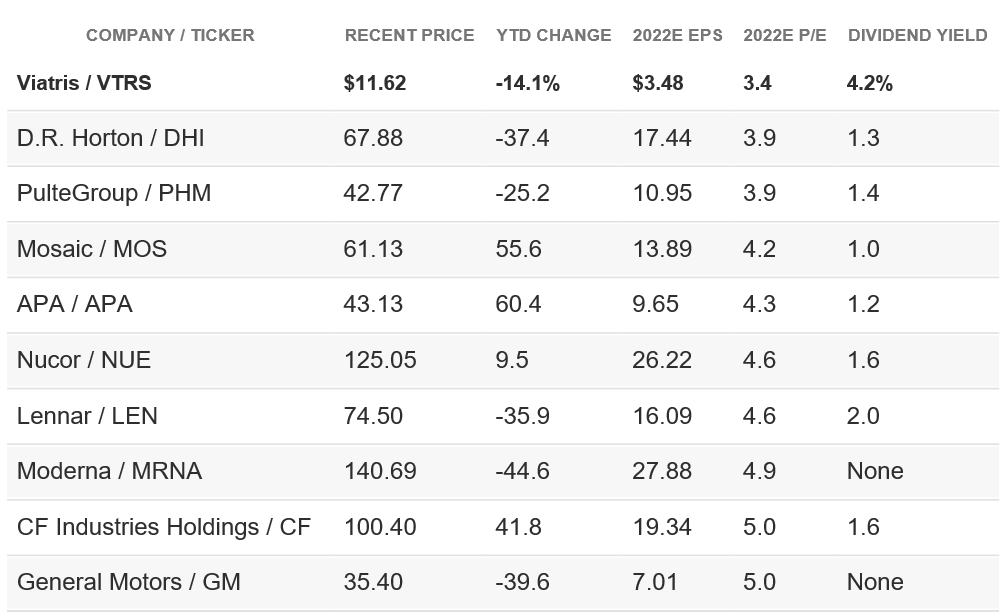Select the Viatris / VTRS company name

pyautogui.click(x=84, y=83)
